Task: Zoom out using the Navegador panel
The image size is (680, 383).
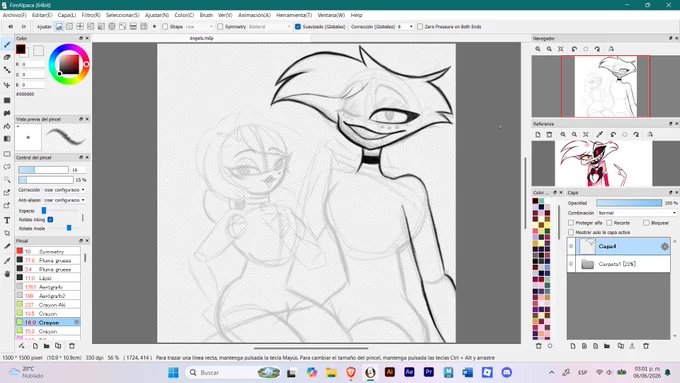Action: (x=549, y=49)
